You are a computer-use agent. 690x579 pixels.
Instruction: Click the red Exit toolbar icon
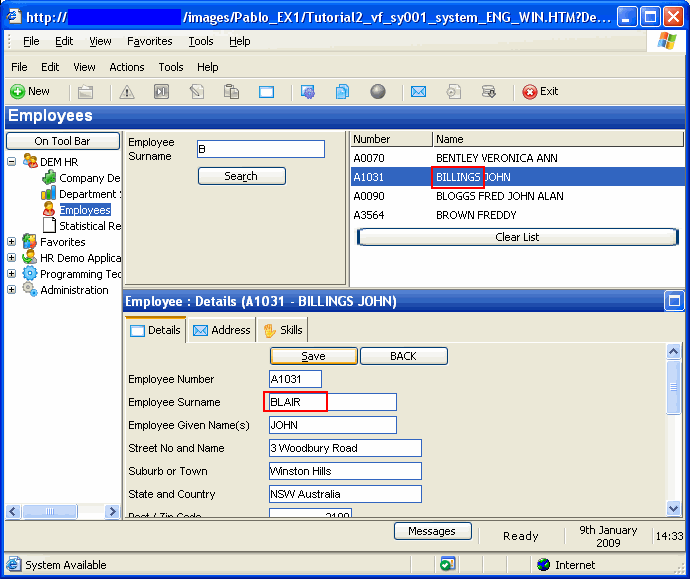pos(530,92)
